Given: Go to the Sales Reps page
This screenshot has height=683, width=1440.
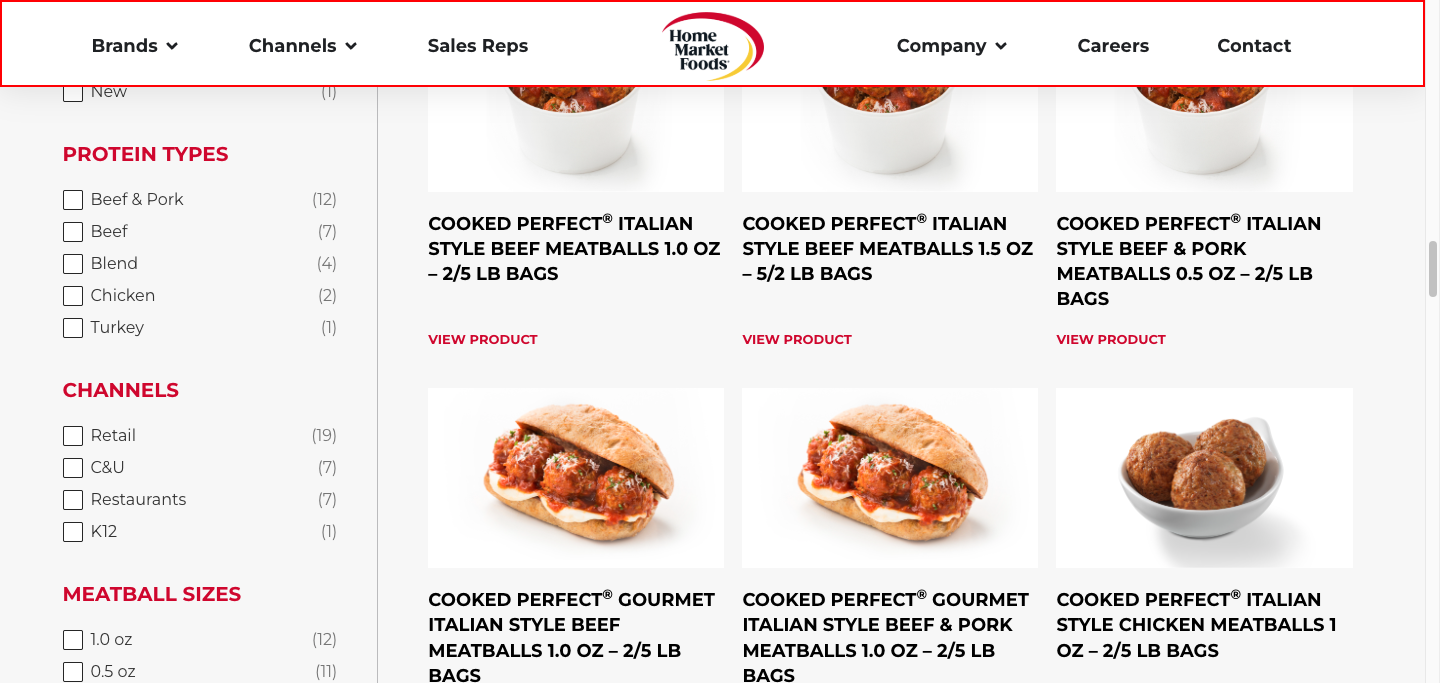Looking at the screenshot, I should pyautogui.click(x=478, y=46).
